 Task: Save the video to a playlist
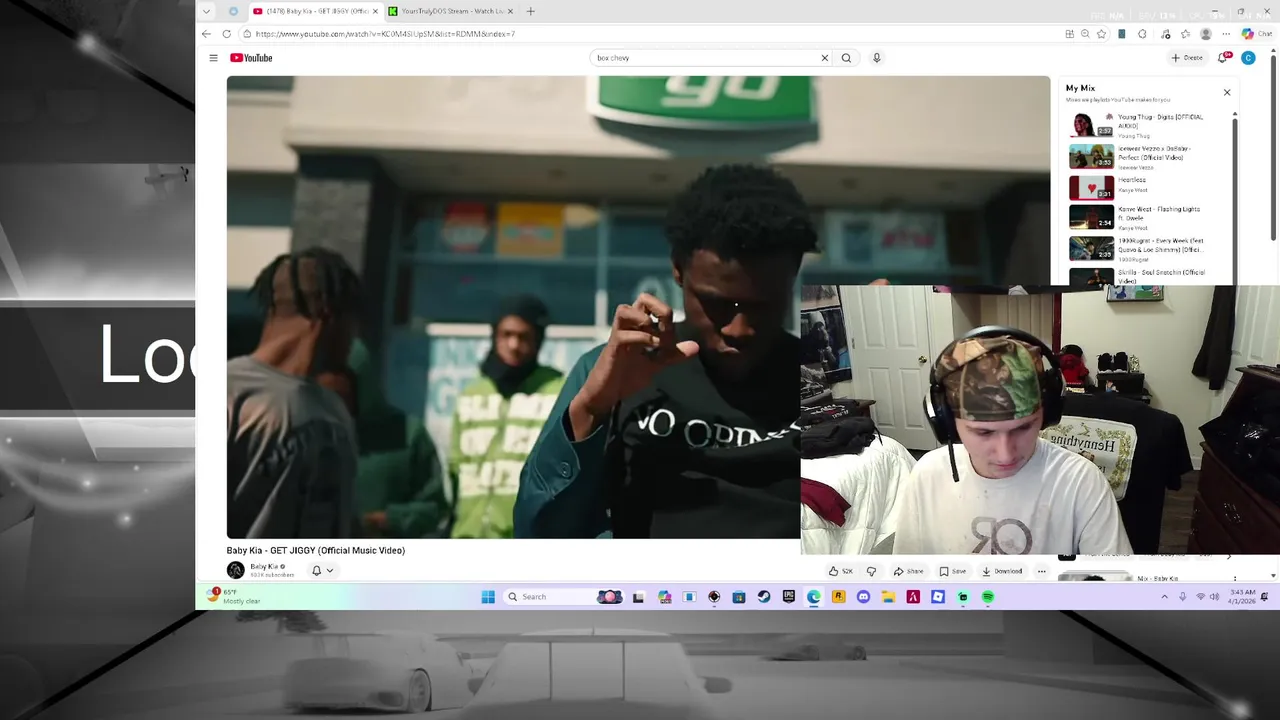[953, 571]
